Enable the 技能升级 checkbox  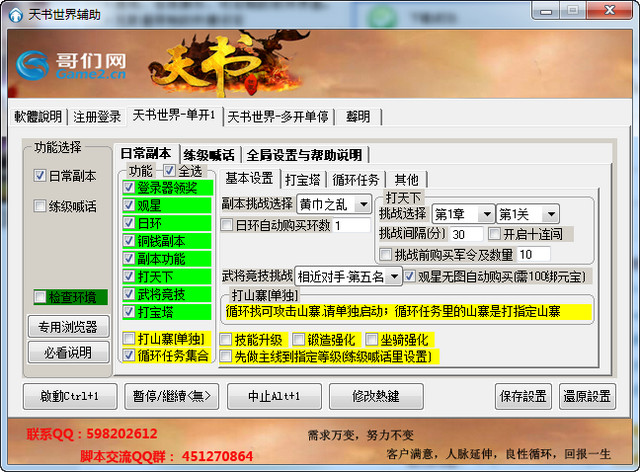click(226, 340)
